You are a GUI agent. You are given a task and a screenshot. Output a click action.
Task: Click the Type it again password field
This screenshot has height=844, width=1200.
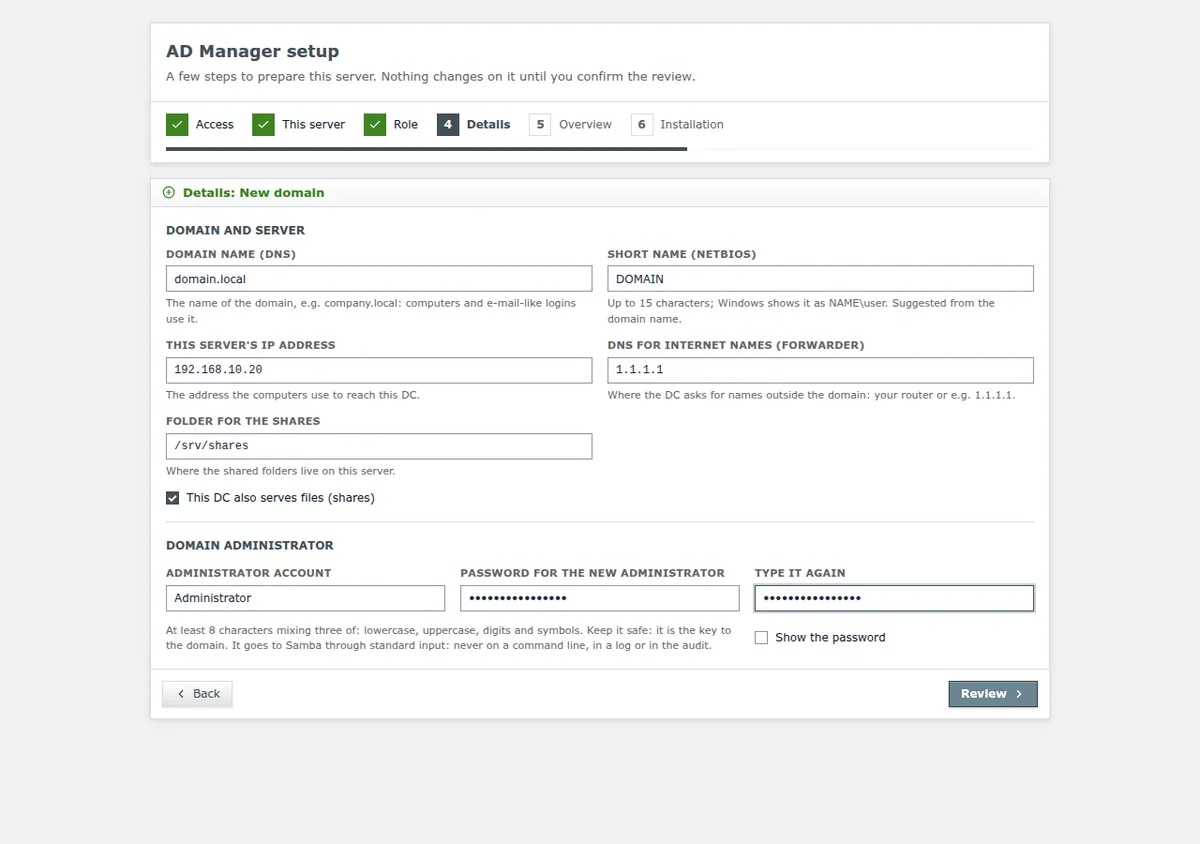pyautogui.click(x=894, y=598)
